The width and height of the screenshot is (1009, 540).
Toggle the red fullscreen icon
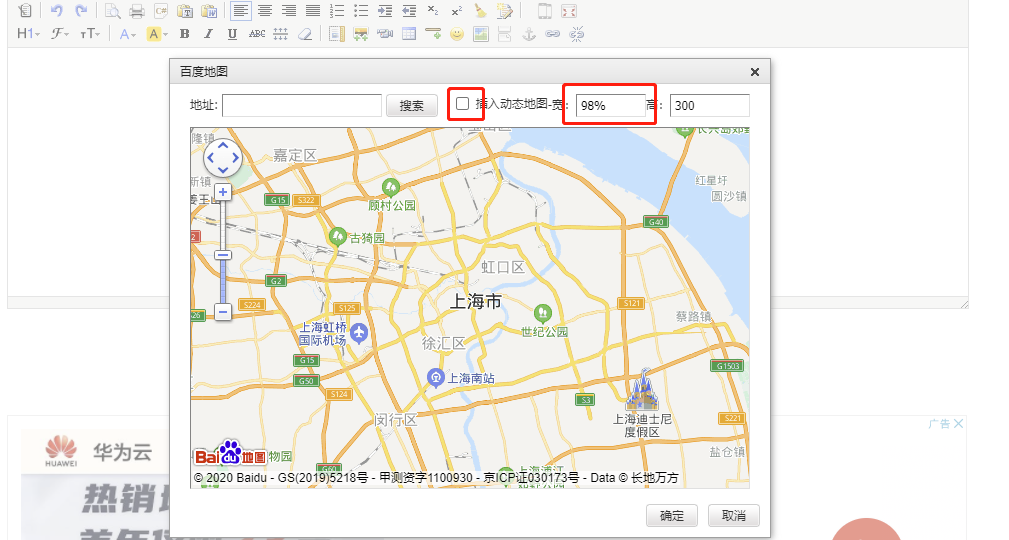tap(569, 10)
